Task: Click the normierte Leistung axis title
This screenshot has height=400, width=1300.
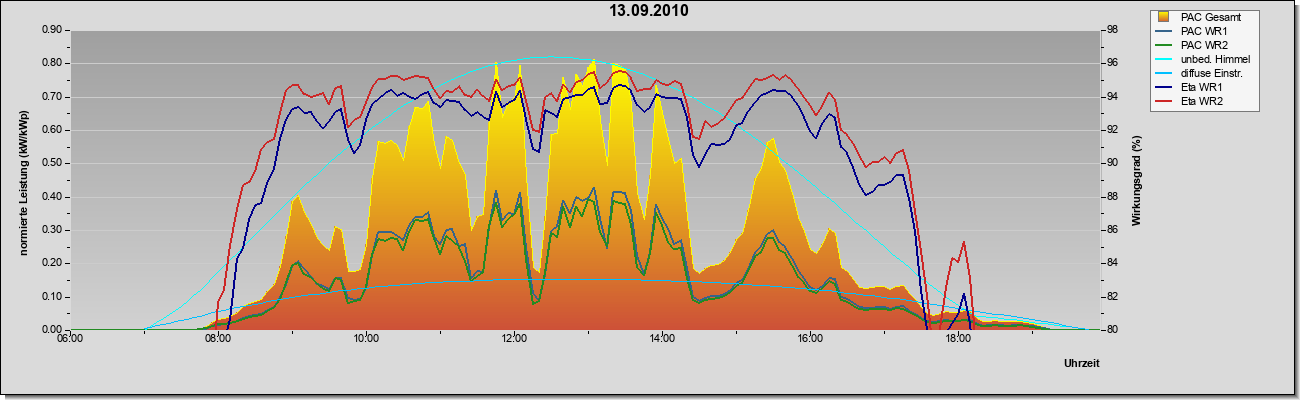Action: pyautogui.click(x=22, y=180)
